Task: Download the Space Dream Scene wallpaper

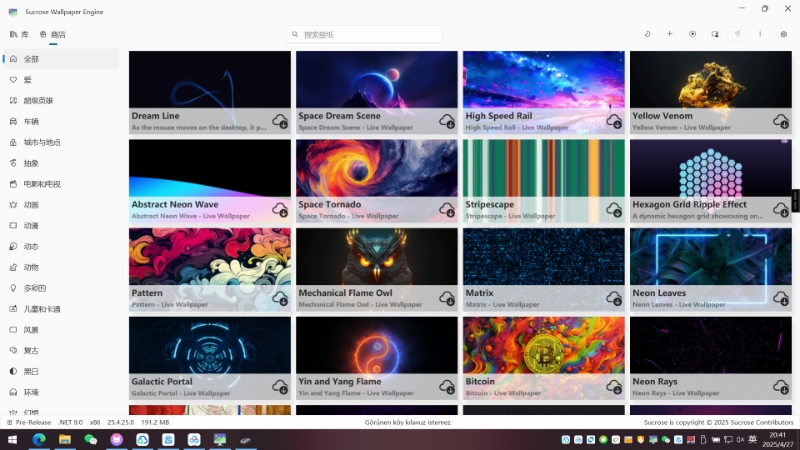Action: pyautogui.click(x=447, y=121)
